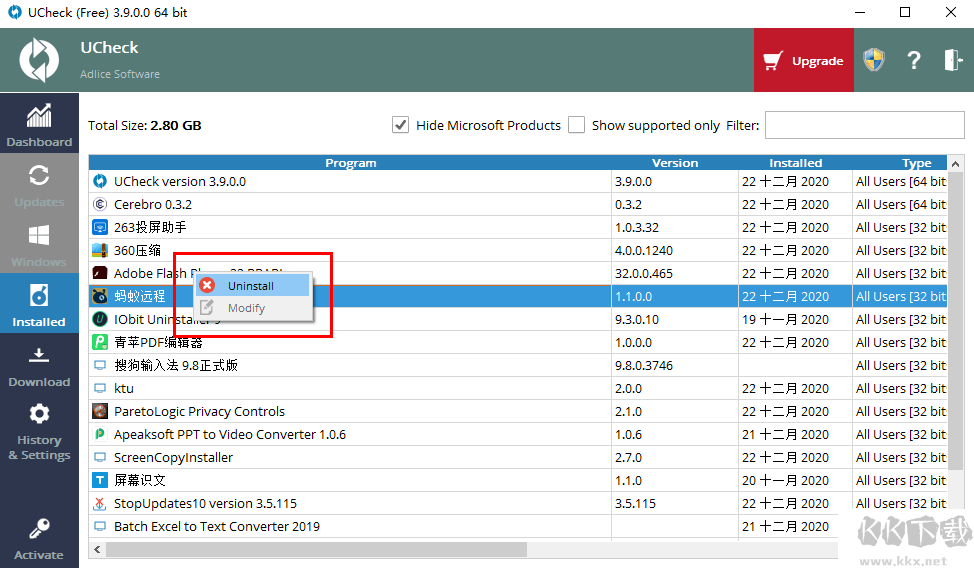Open the Dashboard sidebar section
This screenshot has height=568, width=974.
[x=39, y=124]
